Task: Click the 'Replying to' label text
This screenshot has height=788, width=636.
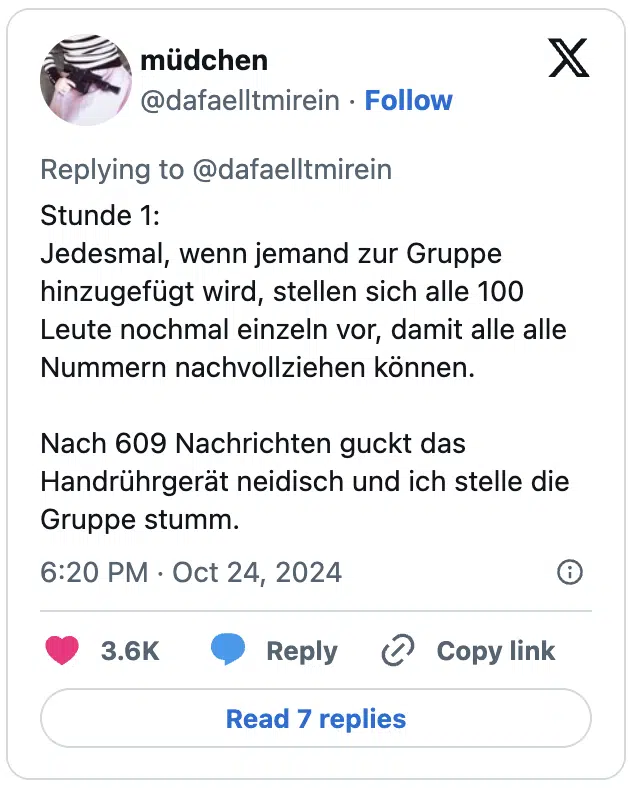Action: 112,170
